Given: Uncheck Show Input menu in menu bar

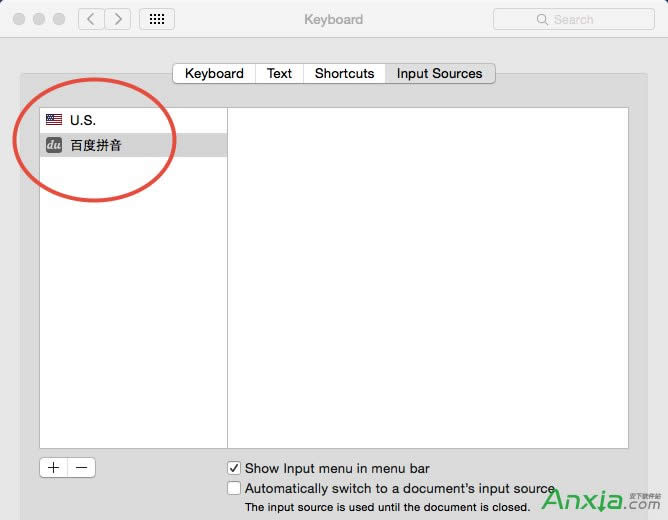Looking at the screenshot, I should pos(234,468).
